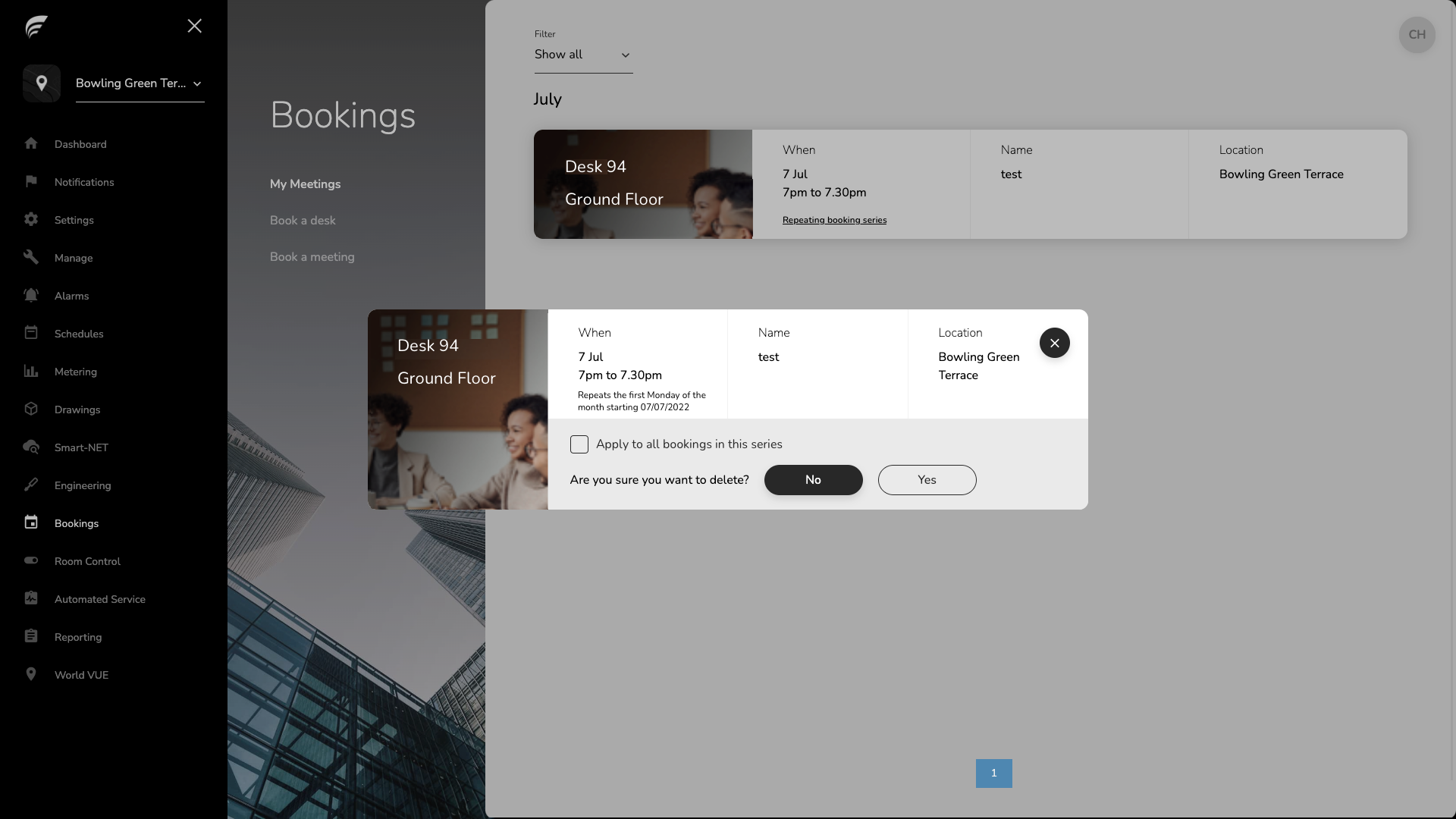The image size is (1456, 819).
Task: Click the Desk 94 thumbnail in the July list
Action: pyautogui.click(x=643, y=184)
